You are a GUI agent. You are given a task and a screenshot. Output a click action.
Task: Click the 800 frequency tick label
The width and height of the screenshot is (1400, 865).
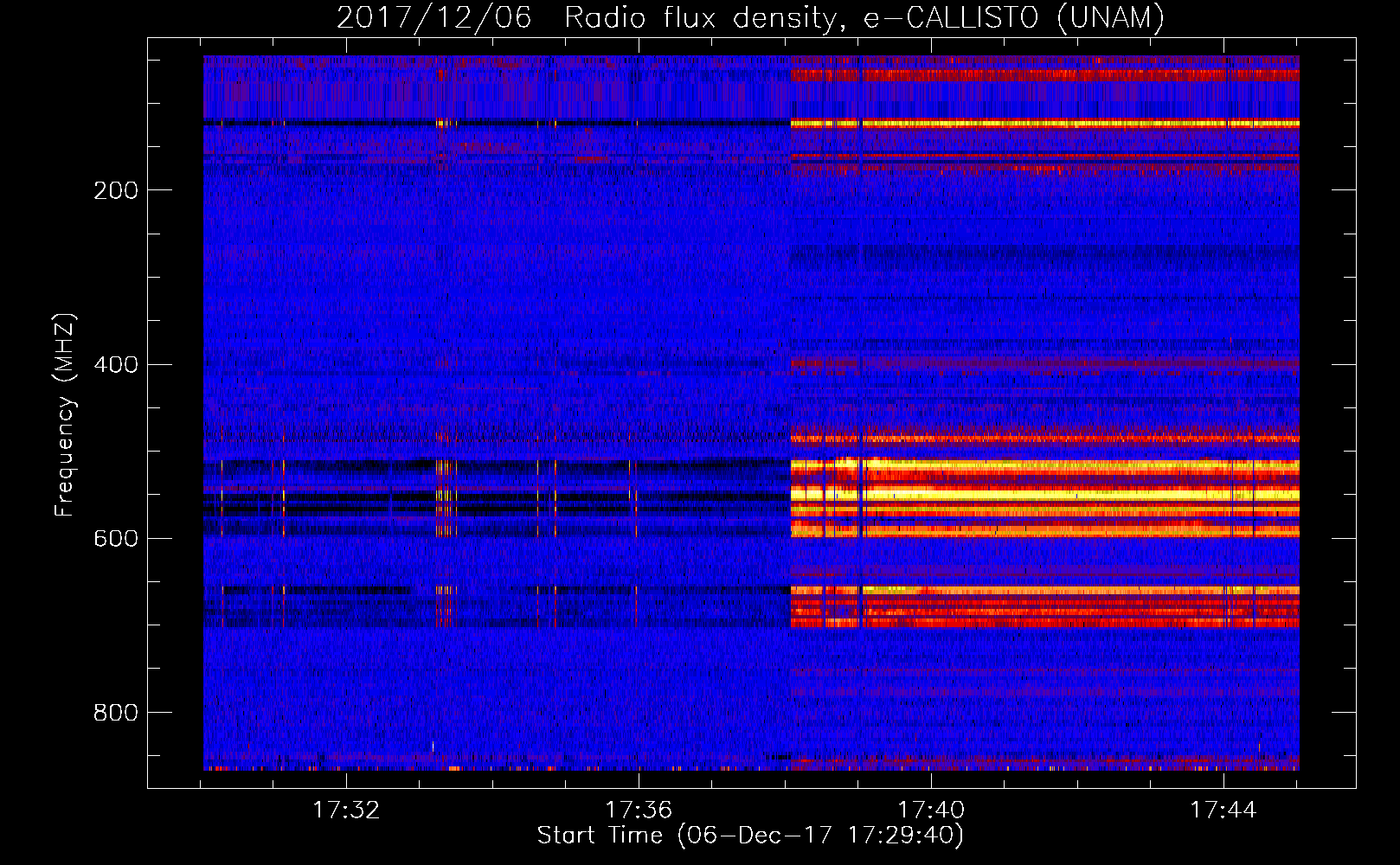(116, 713)
